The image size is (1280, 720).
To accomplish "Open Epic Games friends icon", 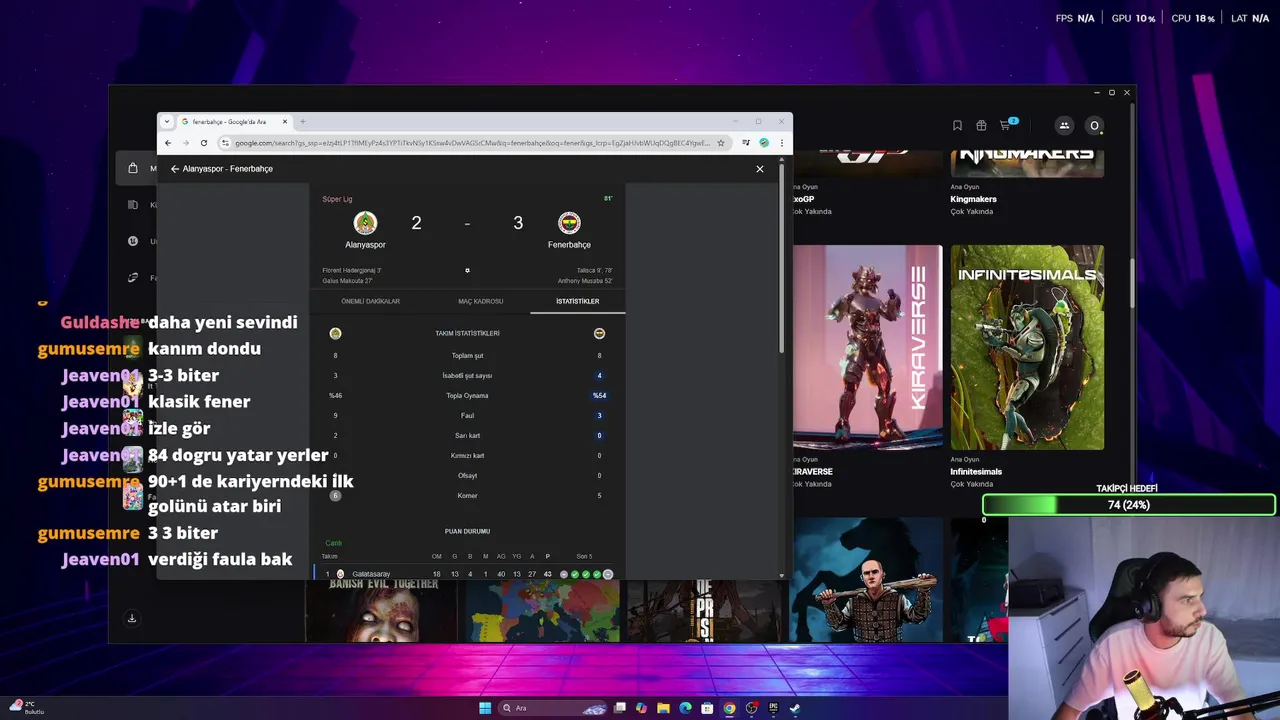I will point(1064,125).
